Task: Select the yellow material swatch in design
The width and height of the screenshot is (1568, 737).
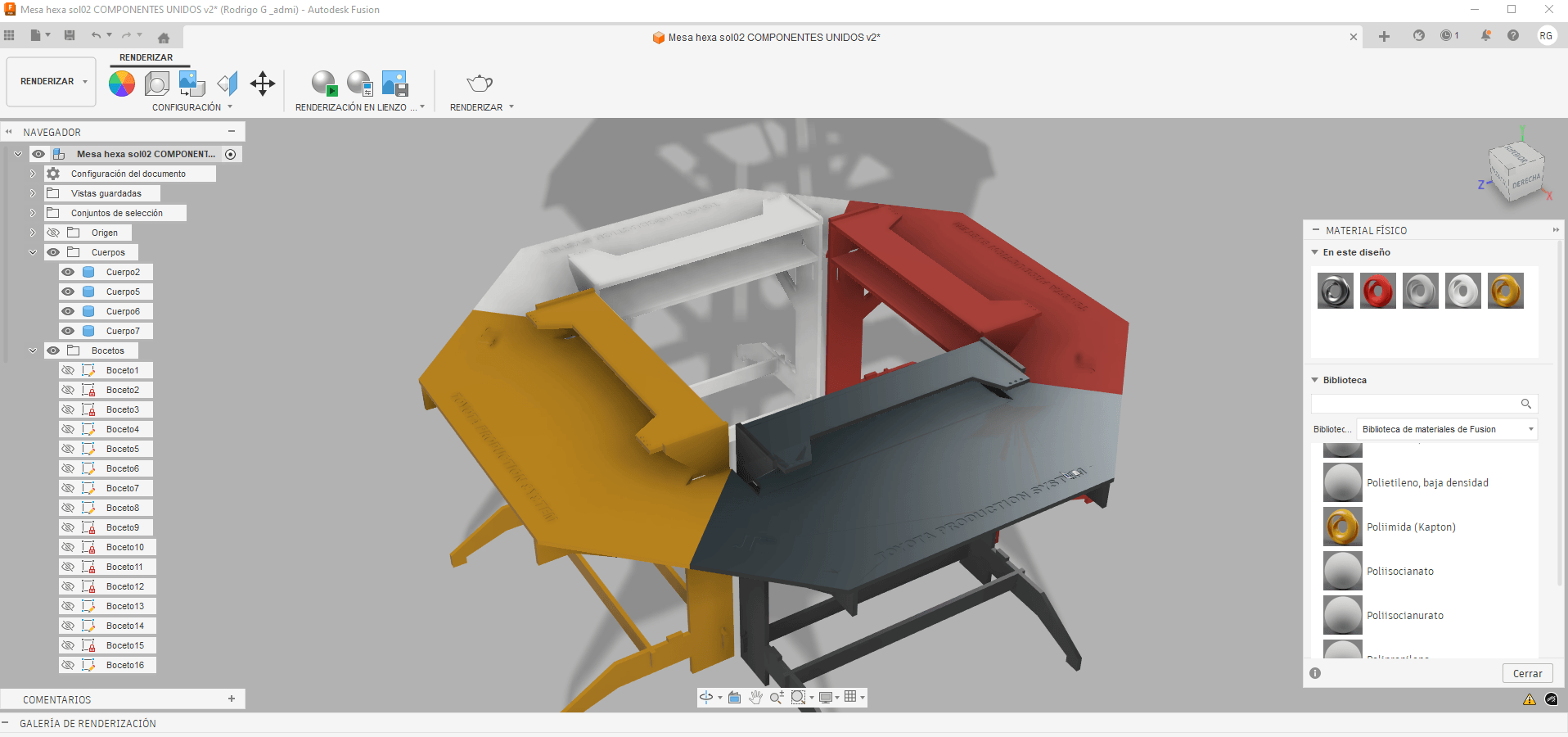Action: (x=1506, y=291)
